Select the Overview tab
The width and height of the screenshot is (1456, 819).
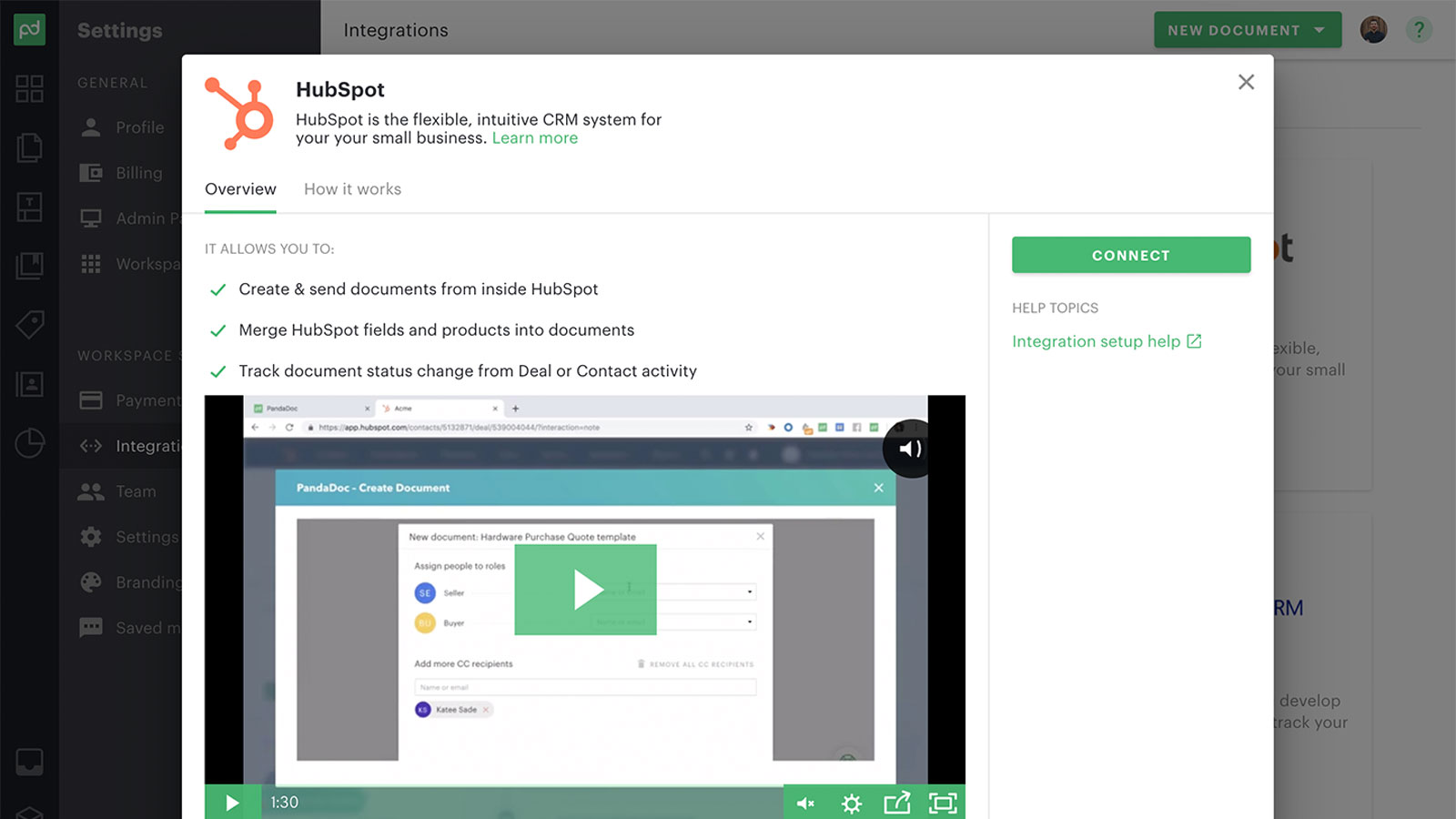tap(240, 189)
